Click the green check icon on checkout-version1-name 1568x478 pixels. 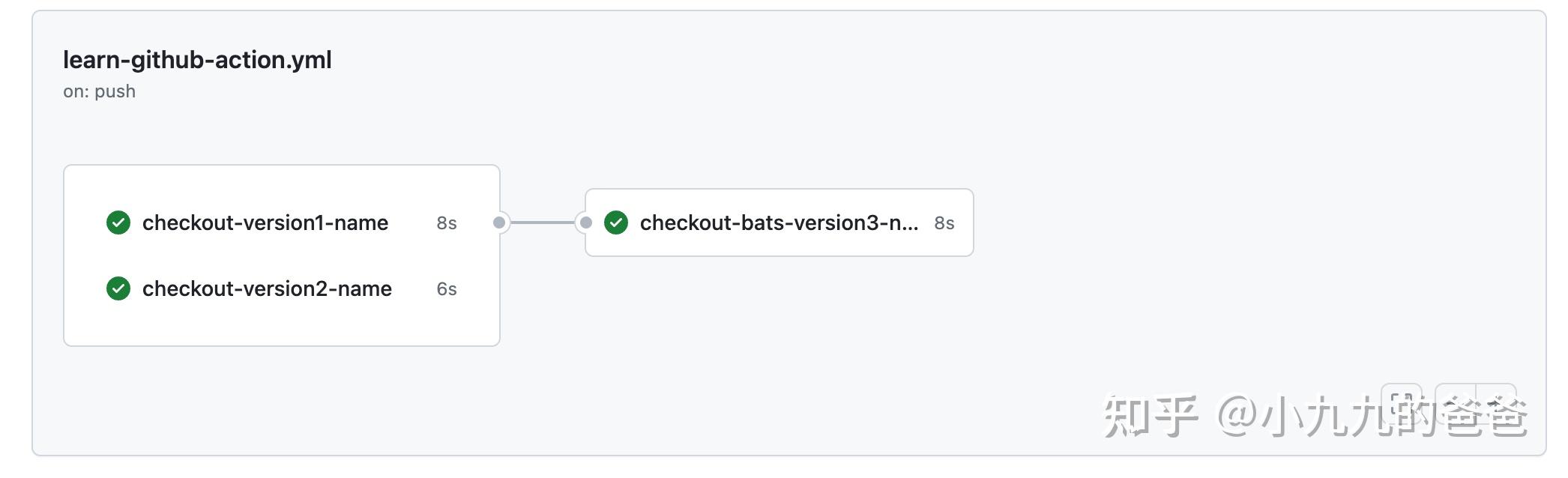coord(118,223)
